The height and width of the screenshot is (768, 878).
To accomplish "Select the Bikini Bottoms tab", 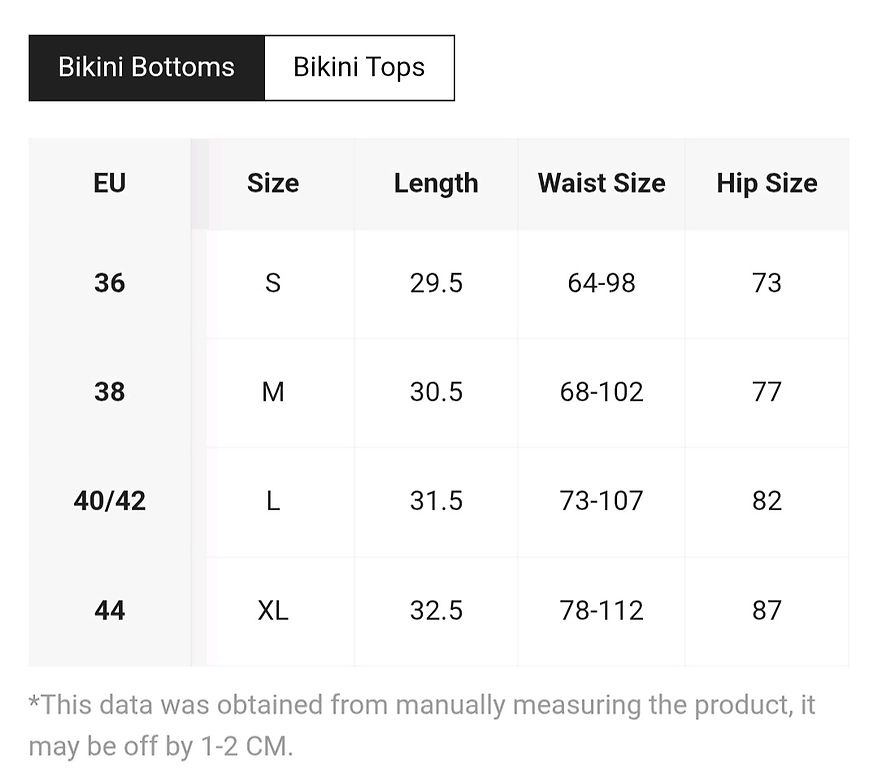I will [146, 68].
